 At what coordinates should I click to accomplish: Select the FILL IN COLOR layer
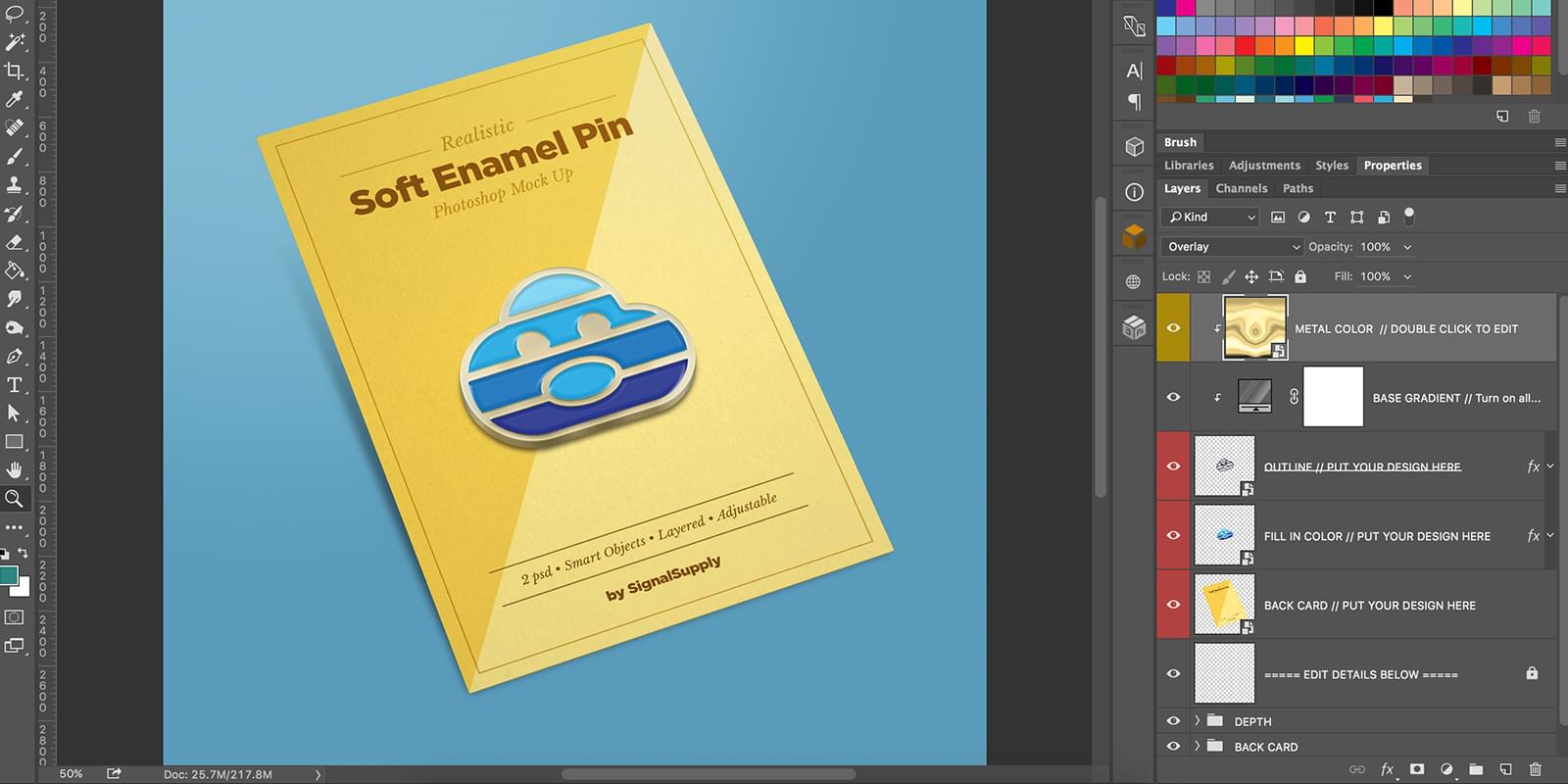[x=1376, y=536]
